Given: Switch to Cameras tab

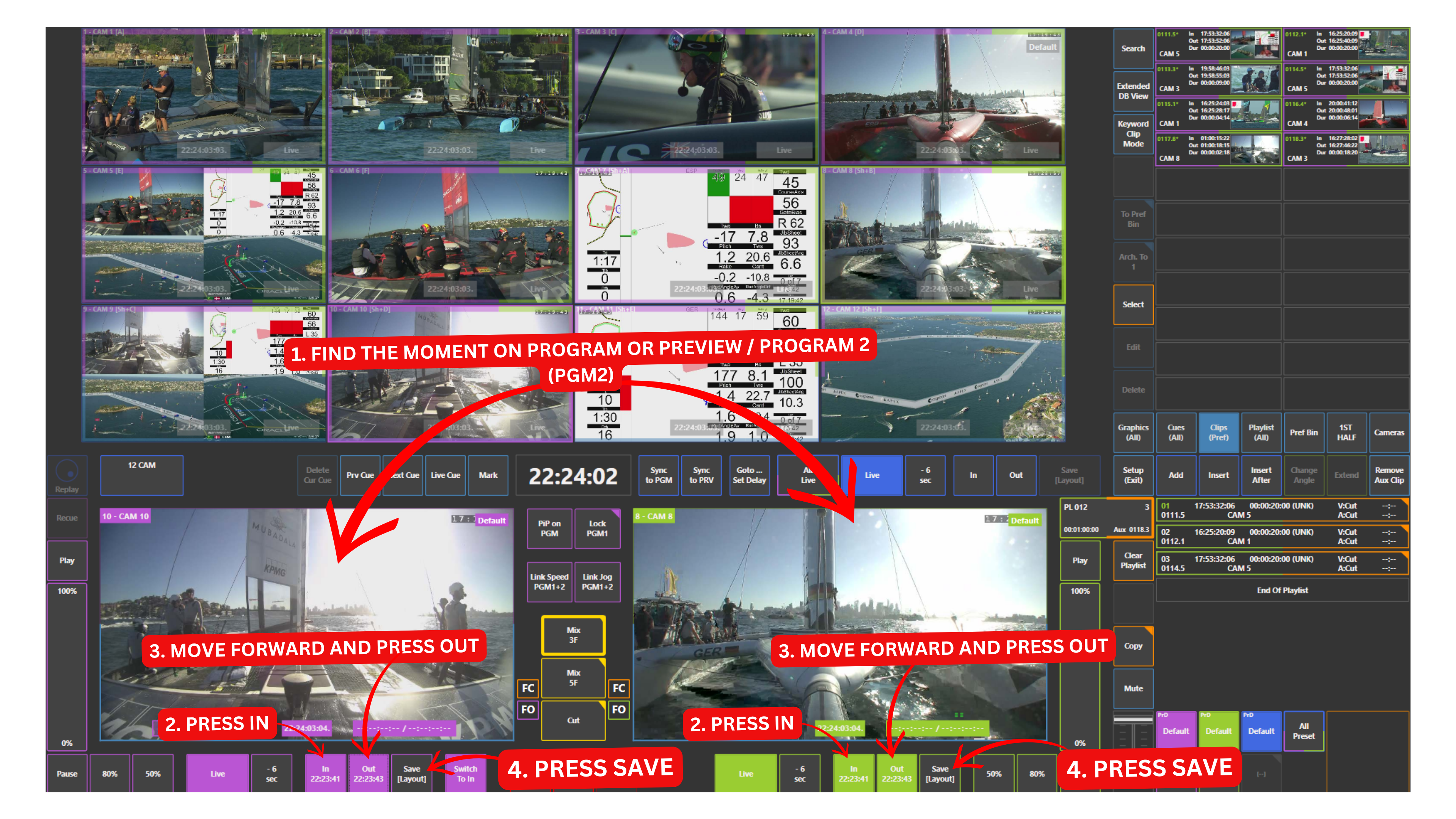Looking at the screenshot, I should pyautogui.click(x=1389, y=432).
